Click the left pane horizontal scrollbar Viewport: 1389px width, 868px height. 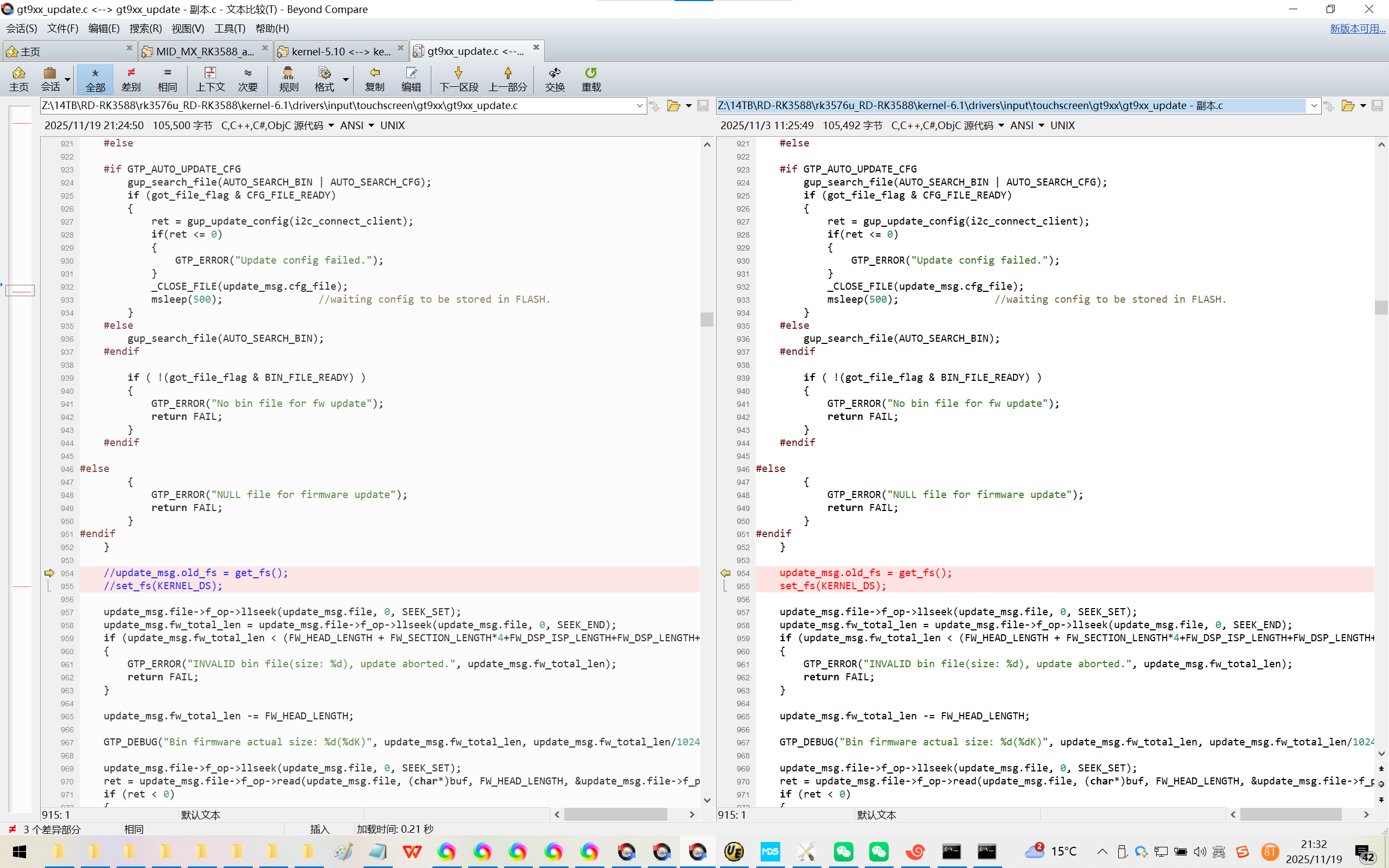[615, 815]
